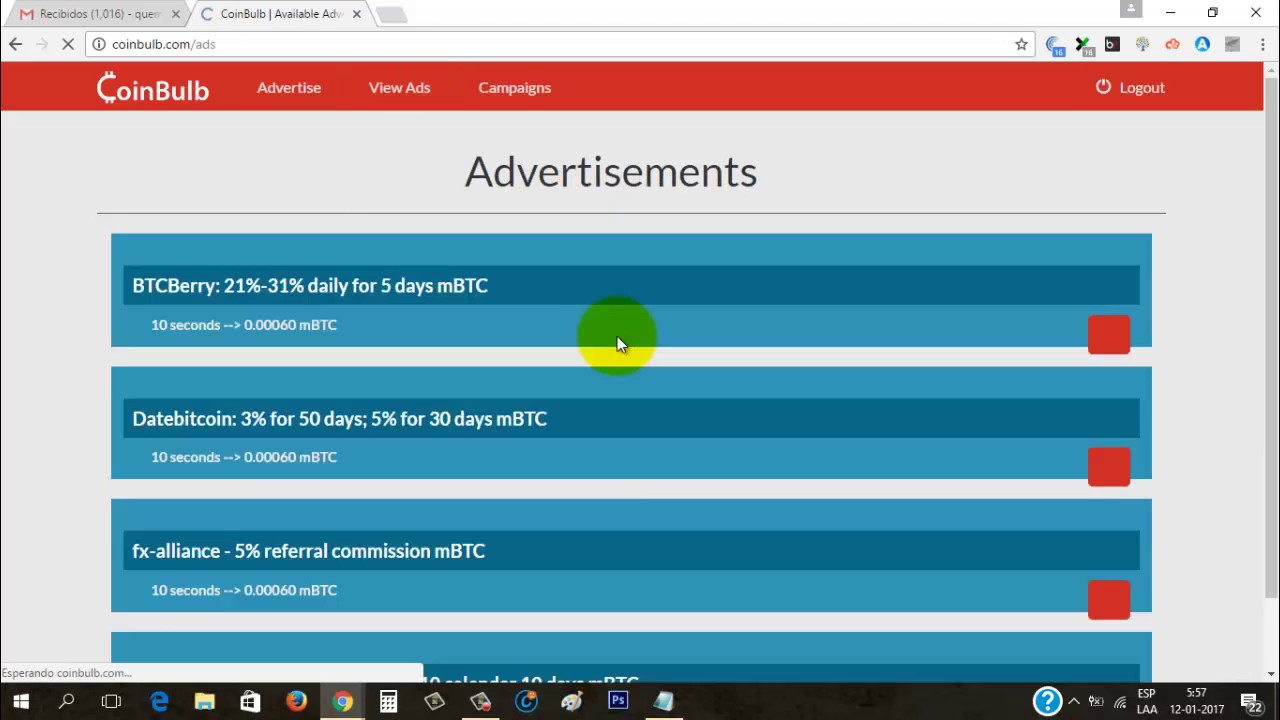The width and height of the screenshot is (1280, 720).
Task: Launch Microsoft Edge from the taskbar
Action: tap(159, 702)
